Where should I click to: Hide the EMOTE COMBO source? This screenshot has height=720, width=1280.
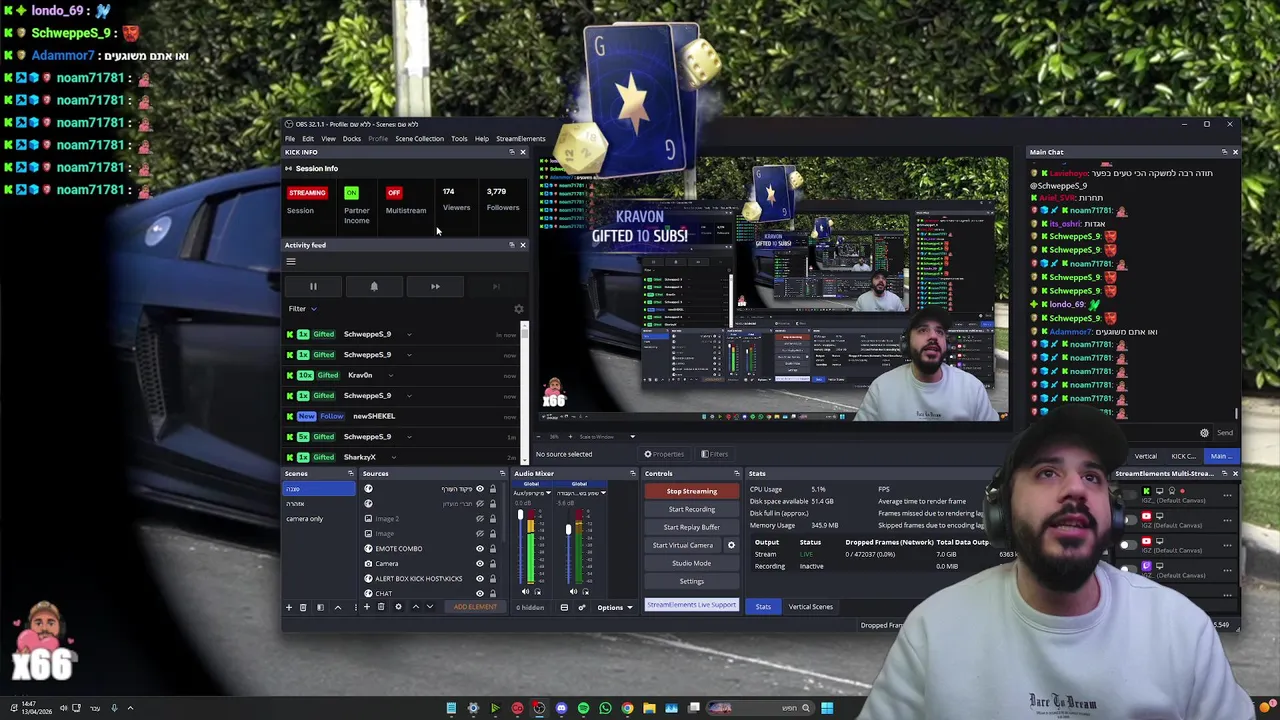pos(480,549)
